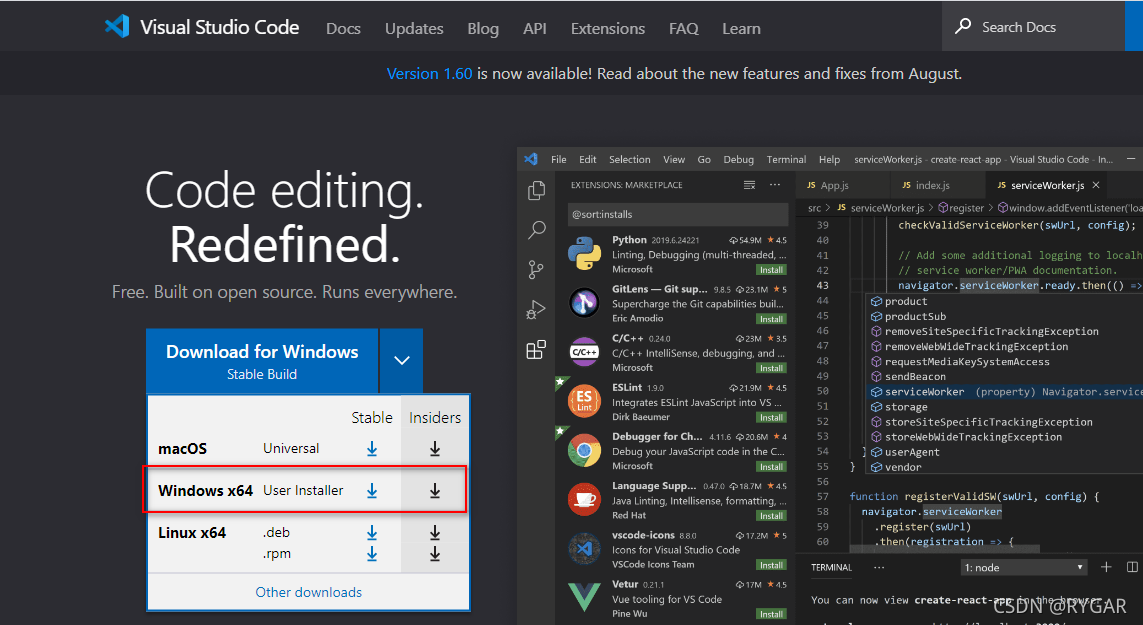The height and width of the screenshot is (625, 1143).
Task: Install the Python extension
Action: [771, 270]
